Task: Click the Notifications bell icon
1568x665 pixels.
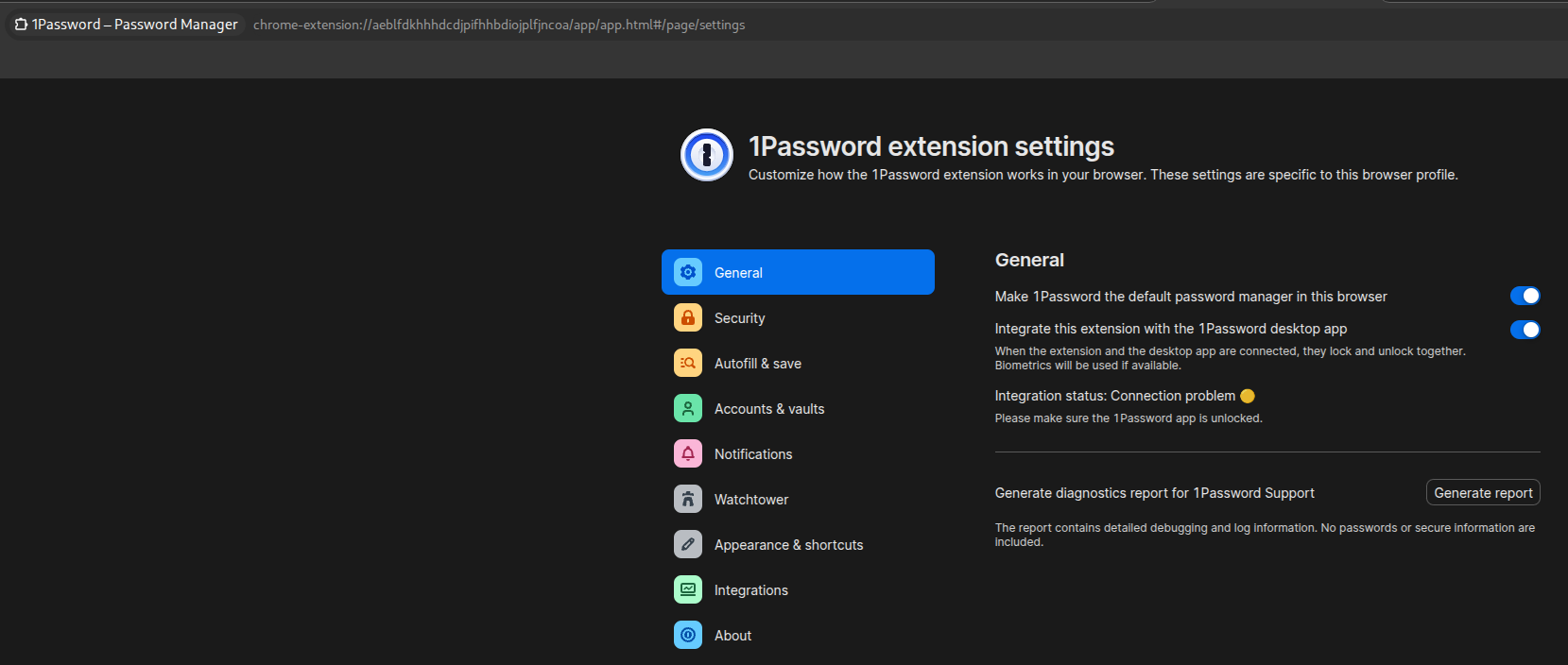Action: tap(688, 453)
